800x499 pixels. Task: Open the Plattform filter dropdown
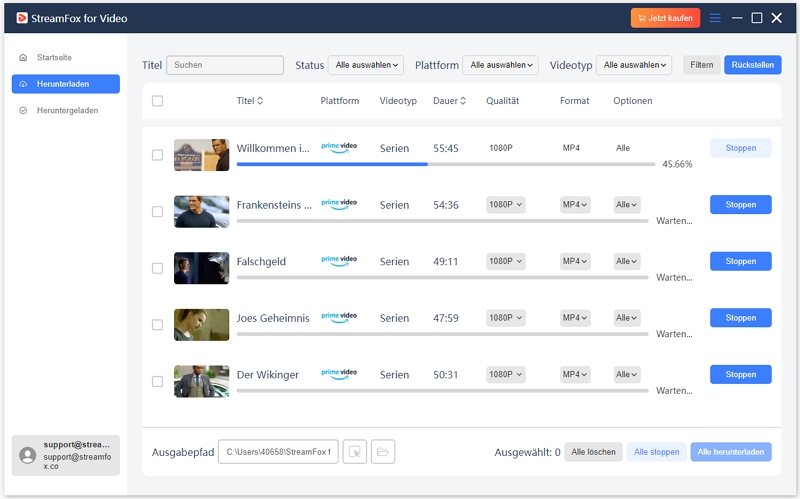pos(501,65)
